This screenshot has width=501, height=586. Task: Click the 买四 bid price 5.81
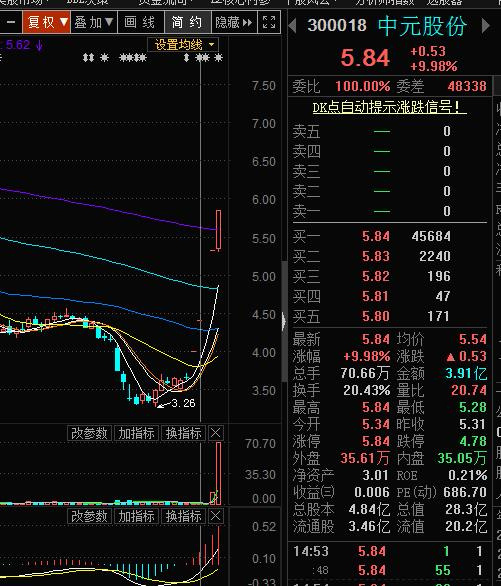(x=376, y=296)
